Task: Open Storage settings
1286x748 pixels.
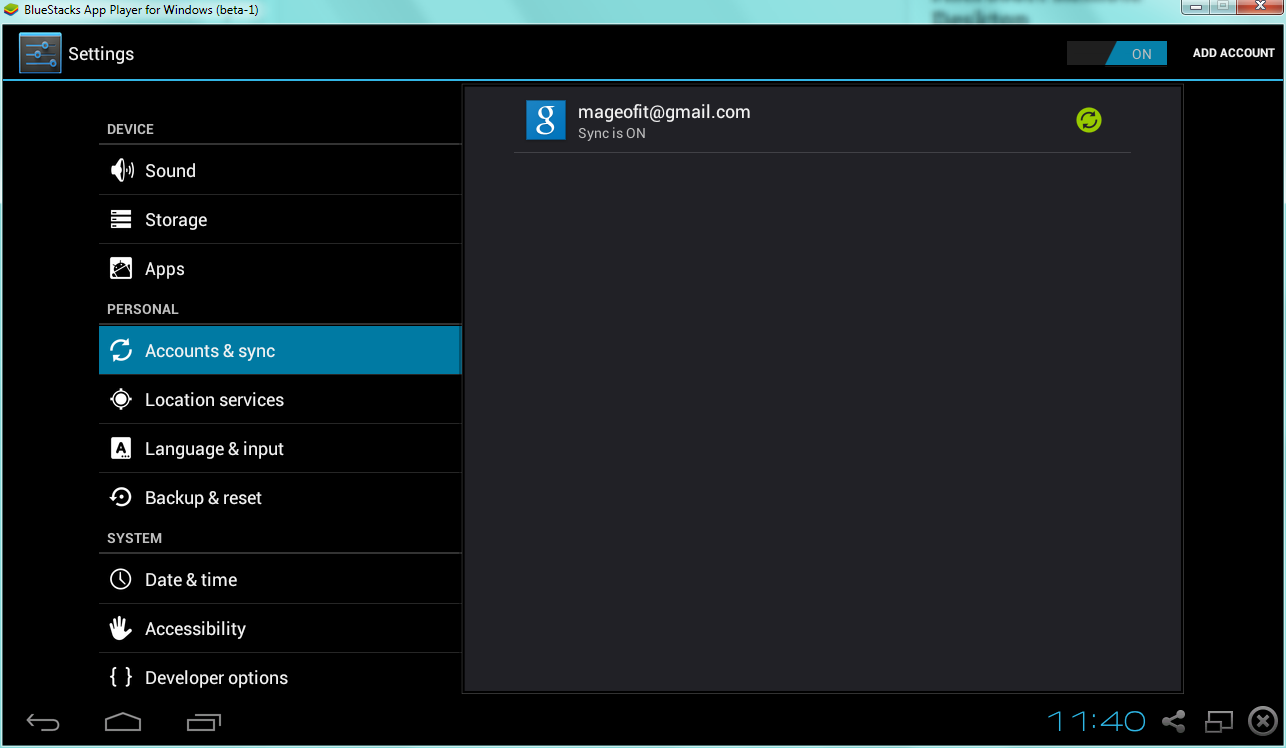Action: 280,219
